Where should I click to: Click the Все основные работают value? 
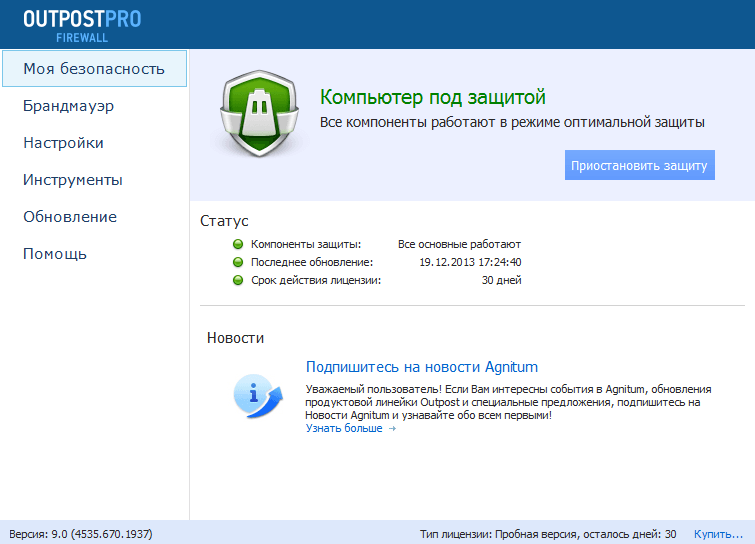click(459, 244)
